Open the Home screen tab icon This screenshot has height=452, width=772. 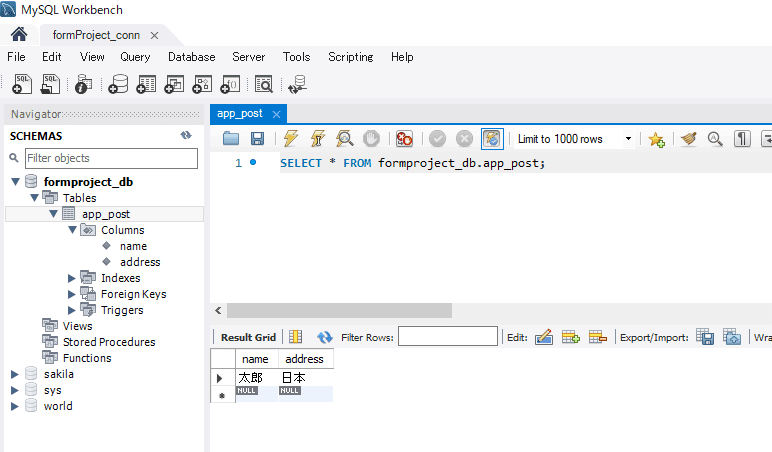click(x=19, y=34)
